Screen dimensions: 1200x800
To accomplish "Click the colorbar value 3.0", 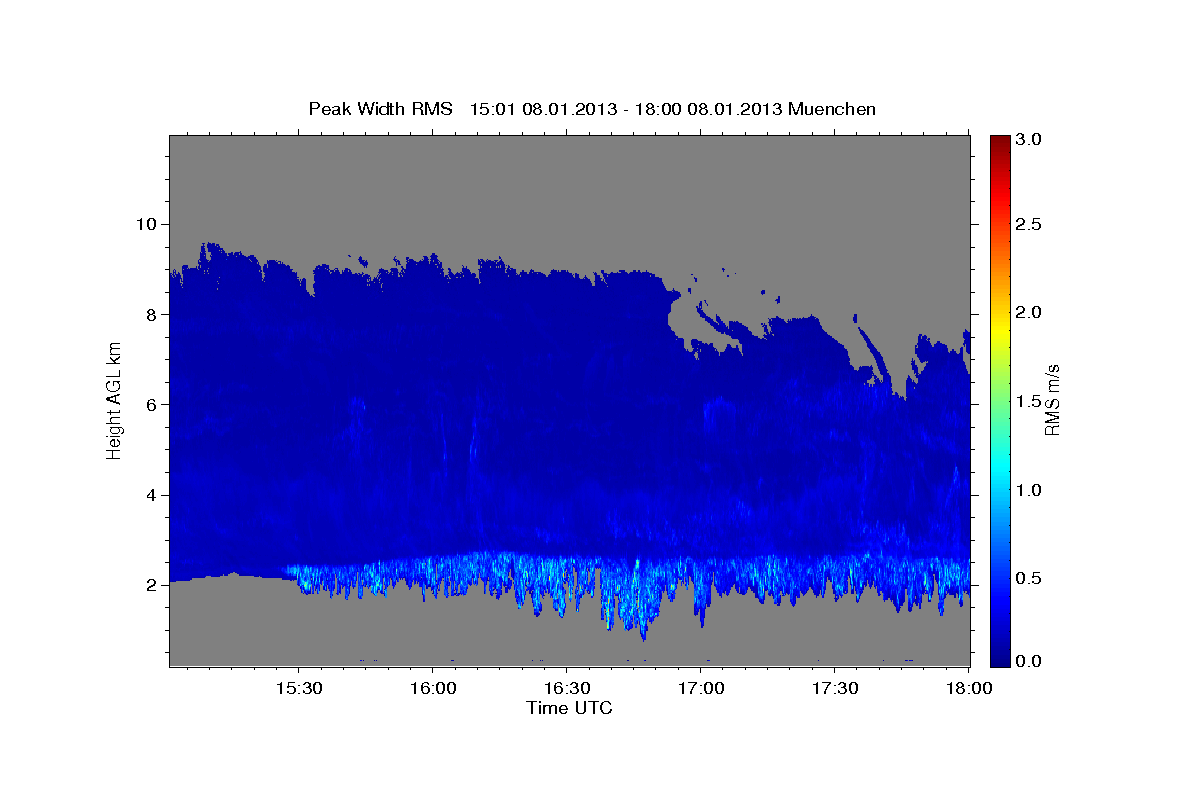I will (x=1030, y=139).
